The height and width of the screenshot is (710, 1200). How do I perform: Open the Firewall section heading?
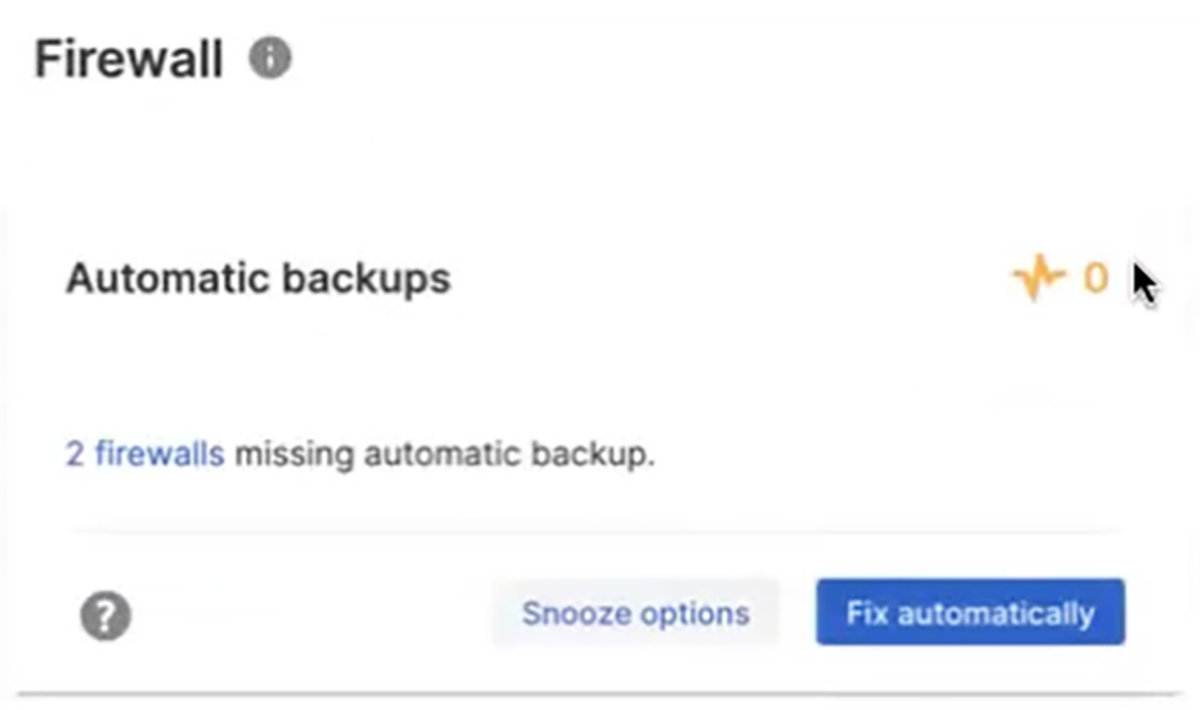pyautogui.click(x=126, y=58)
